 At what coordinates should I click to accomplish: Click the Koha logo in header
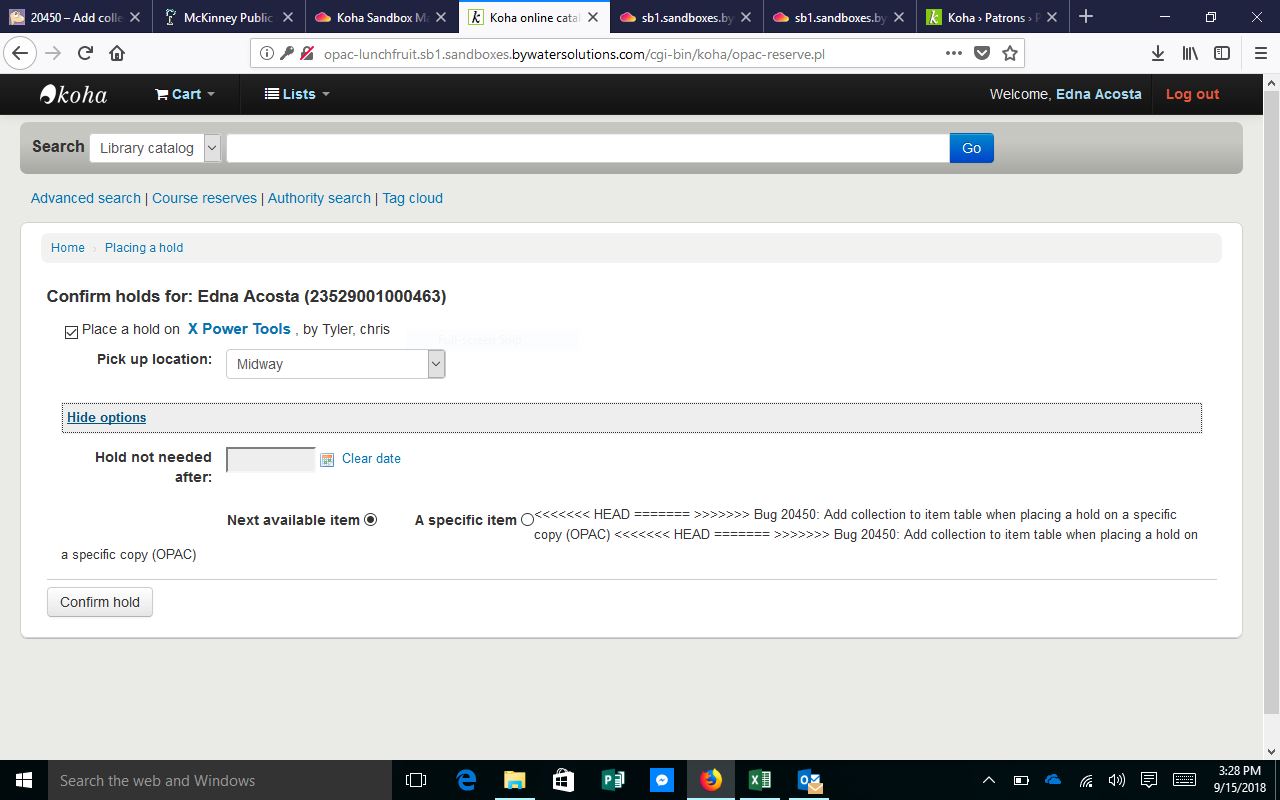(x=73, y=94)
